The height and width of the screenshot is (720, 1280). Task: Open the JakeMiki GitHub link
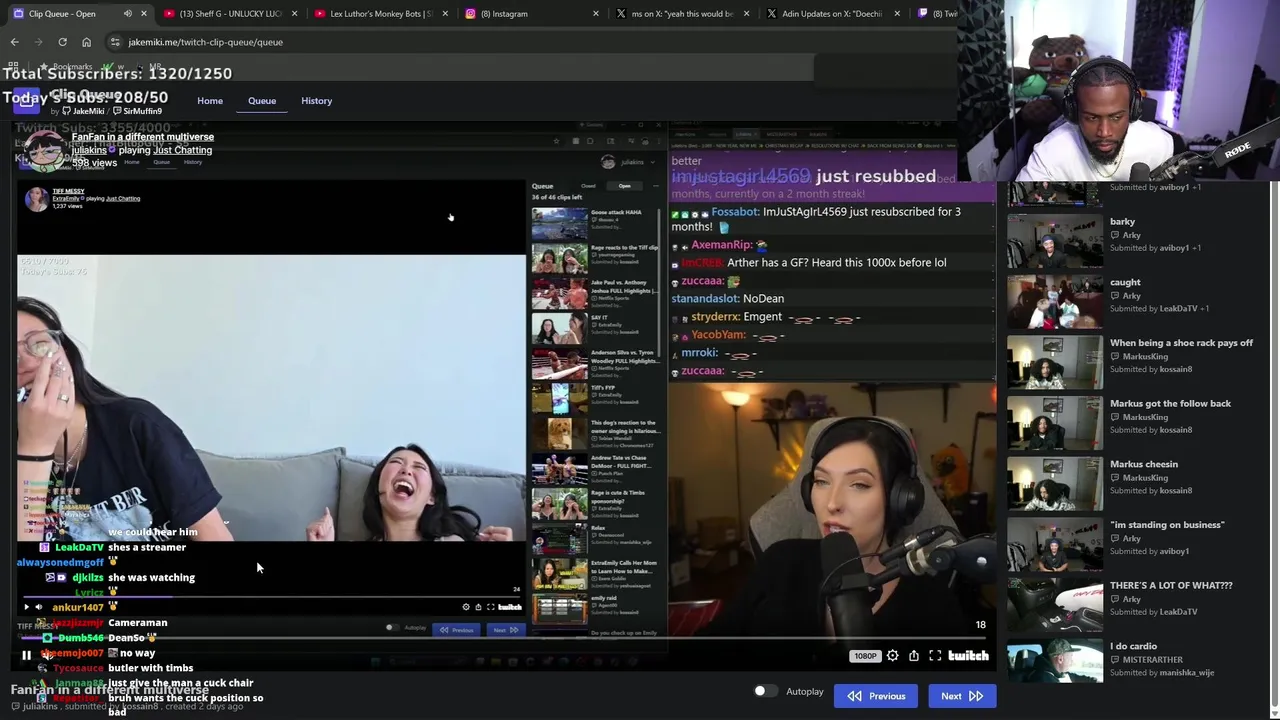[83, 111]
